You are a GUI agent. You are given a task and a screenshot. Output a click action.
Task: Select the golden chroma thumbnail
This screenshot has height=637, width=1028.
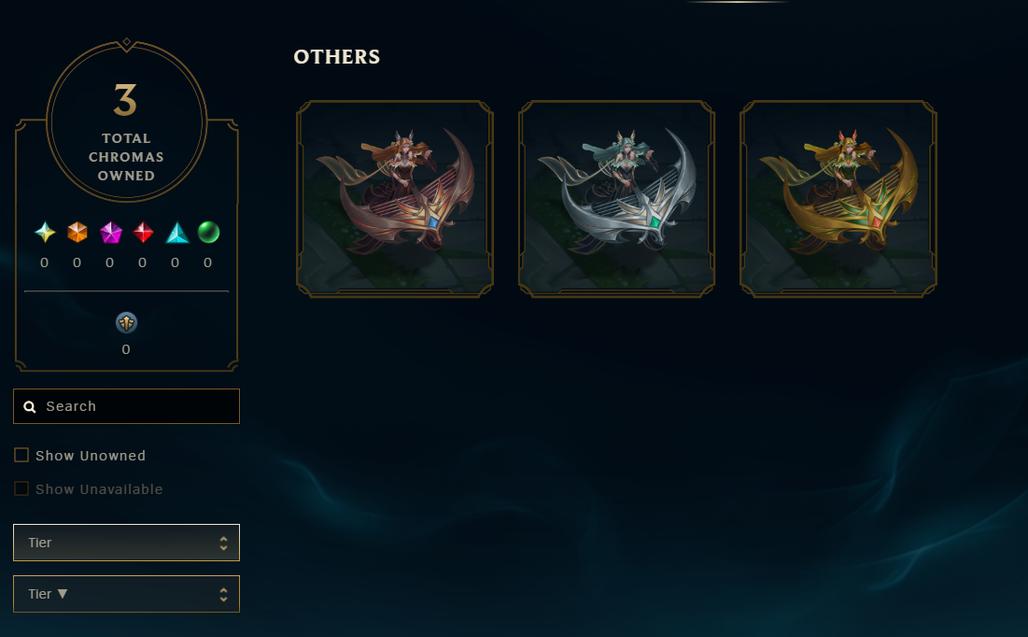pos(839,199)
